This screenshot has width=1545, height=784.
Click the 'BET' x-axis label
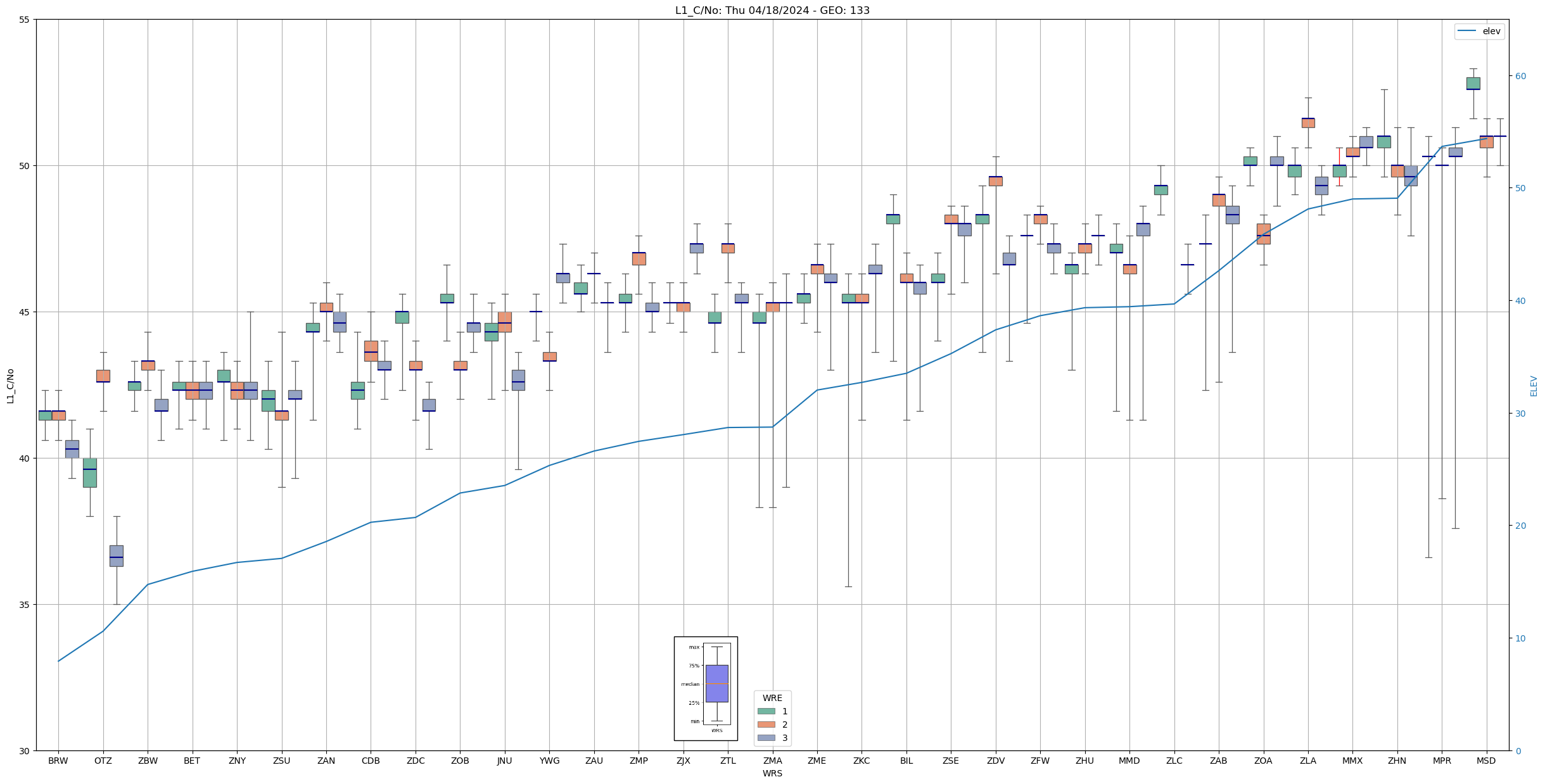pos(192,761)
